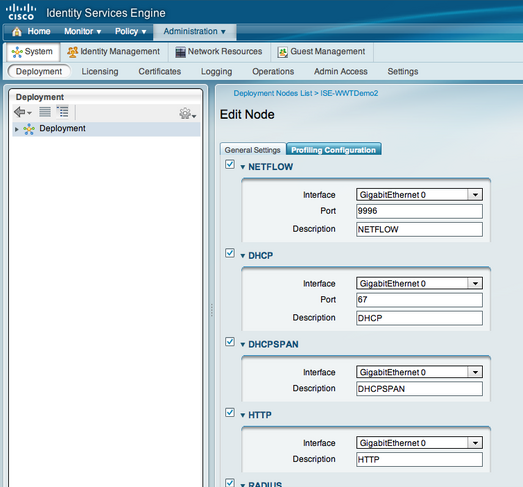The height and width of the screenshot is (487, 523).
Task: Click the Home house icon
Action: point(17,32)
